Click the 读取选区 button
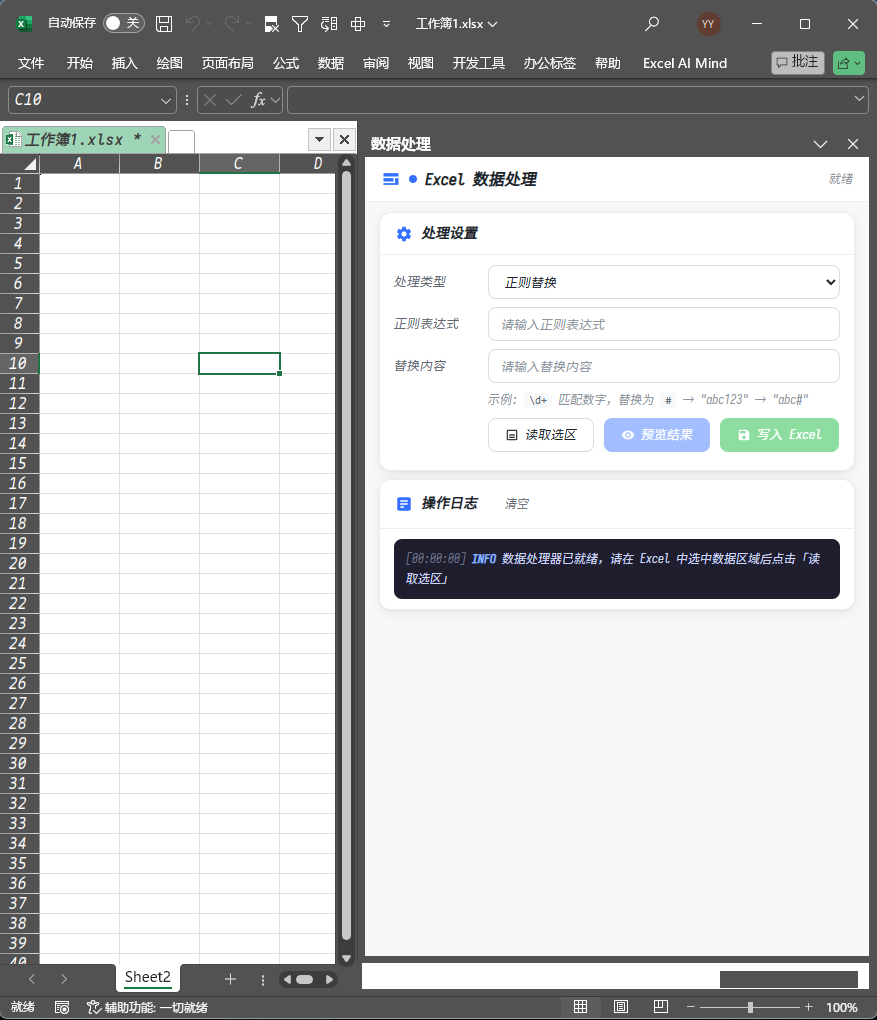 [x=541, y=435]
